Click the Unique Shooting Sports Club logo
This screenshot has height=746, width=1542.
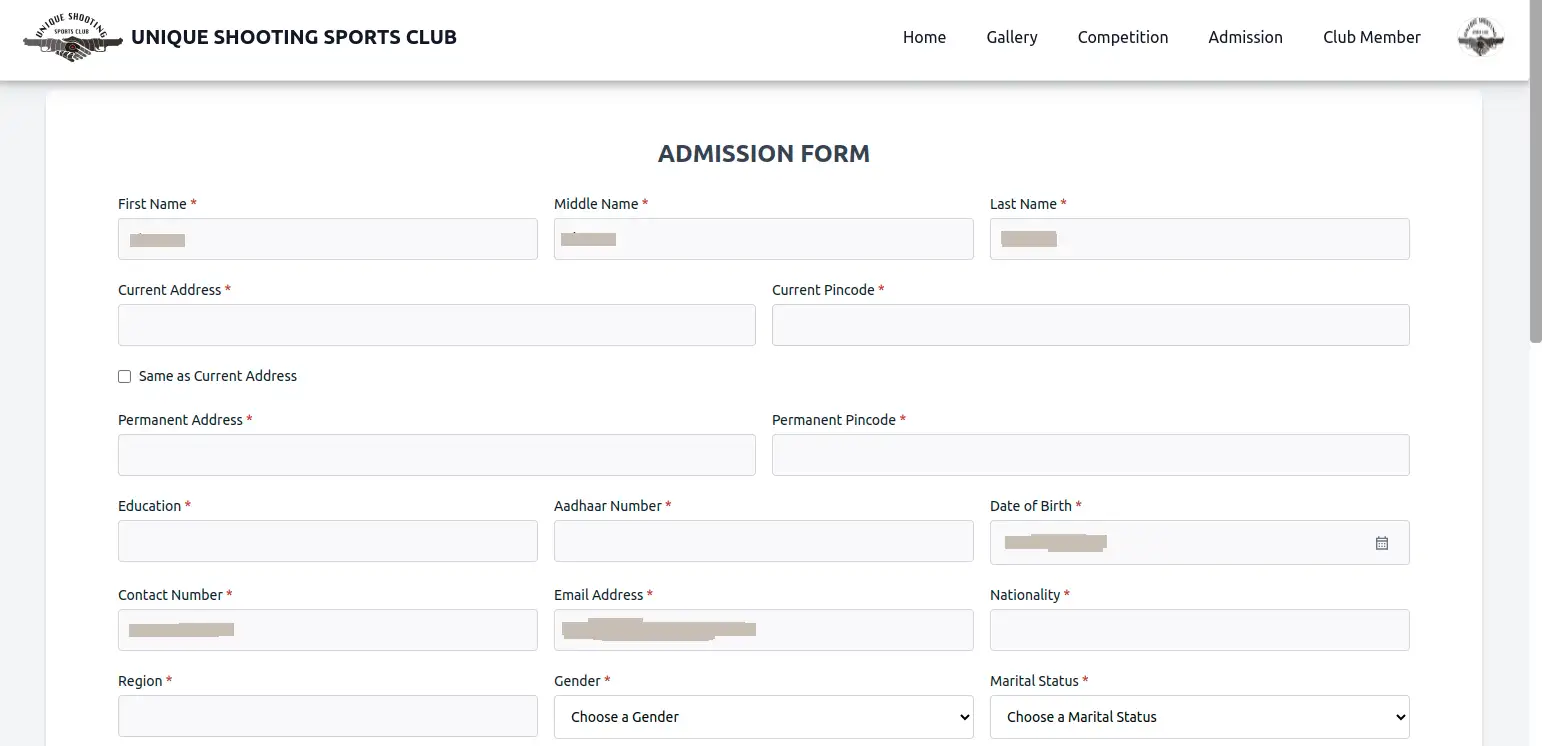[72, 38]
